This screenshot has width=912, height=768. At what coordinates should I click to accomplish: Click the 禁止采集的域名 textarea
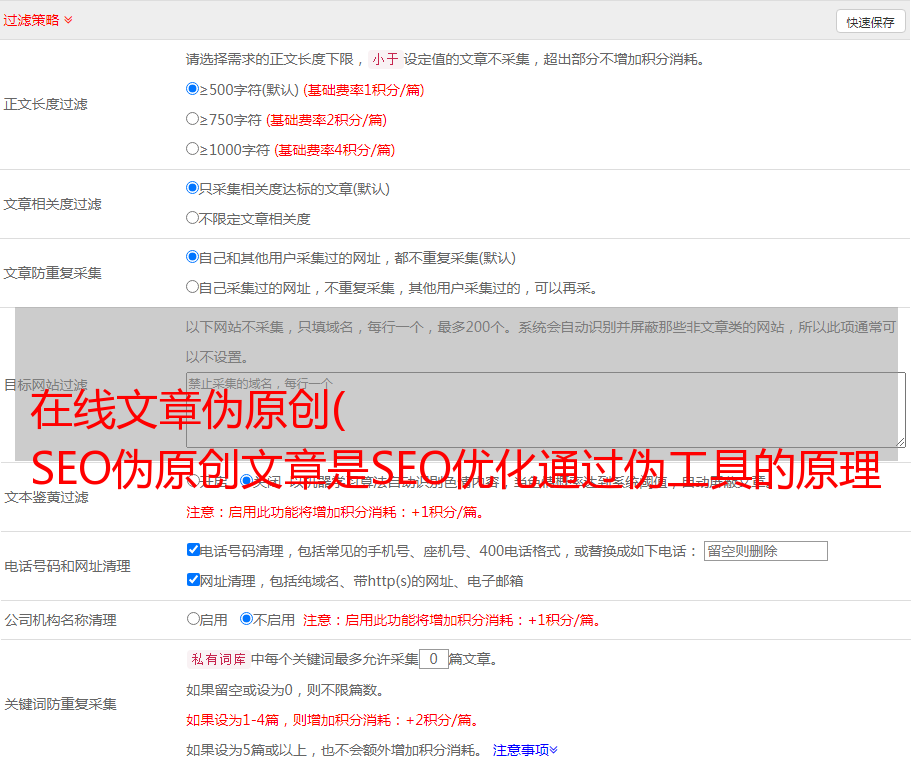pyautogui.click(x=546, y=410)
